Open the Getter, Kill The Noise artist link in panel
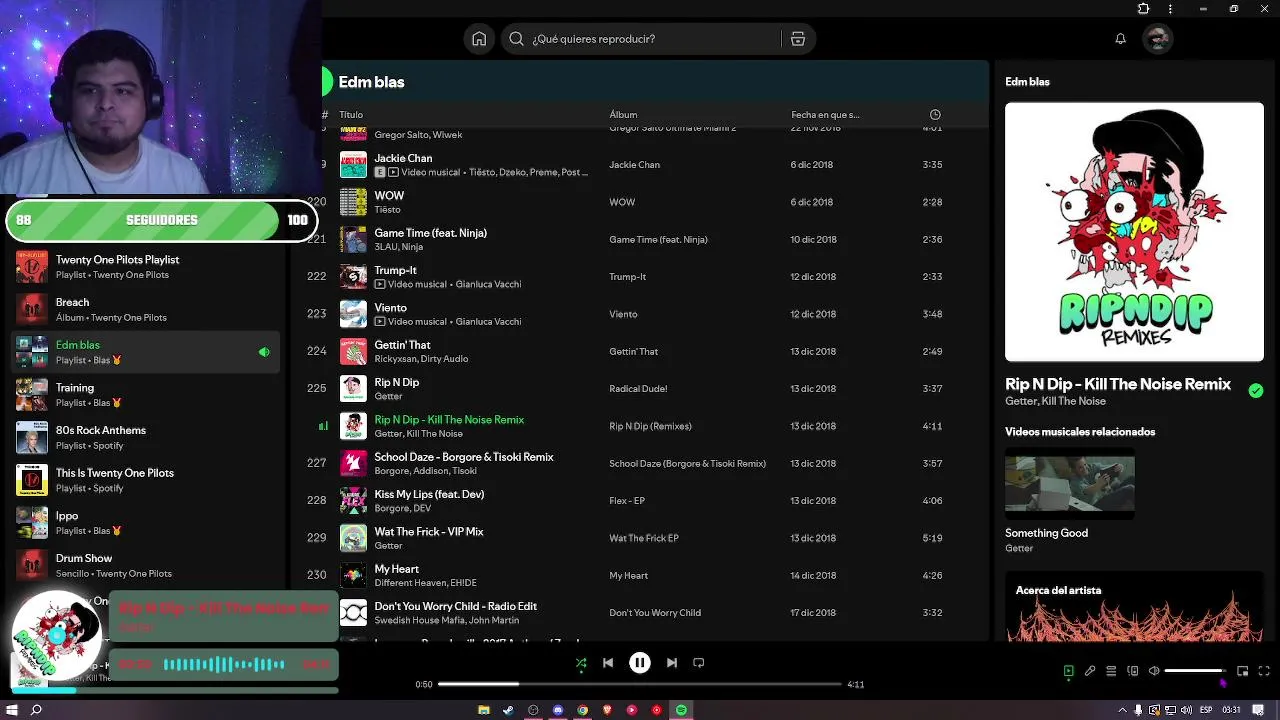 tap(1055, 401)
